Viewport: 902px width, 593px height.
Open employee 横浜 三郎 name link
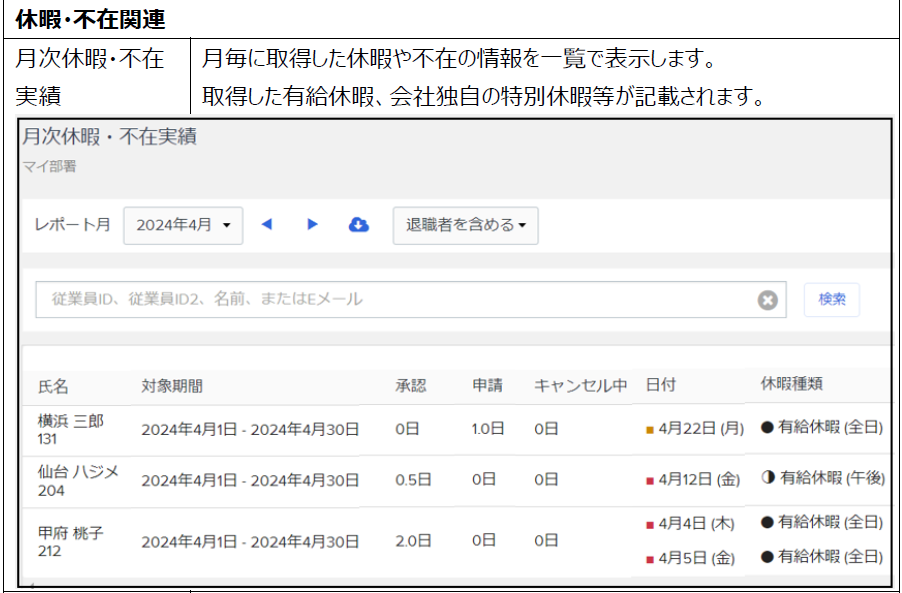[x=70, y=421]
